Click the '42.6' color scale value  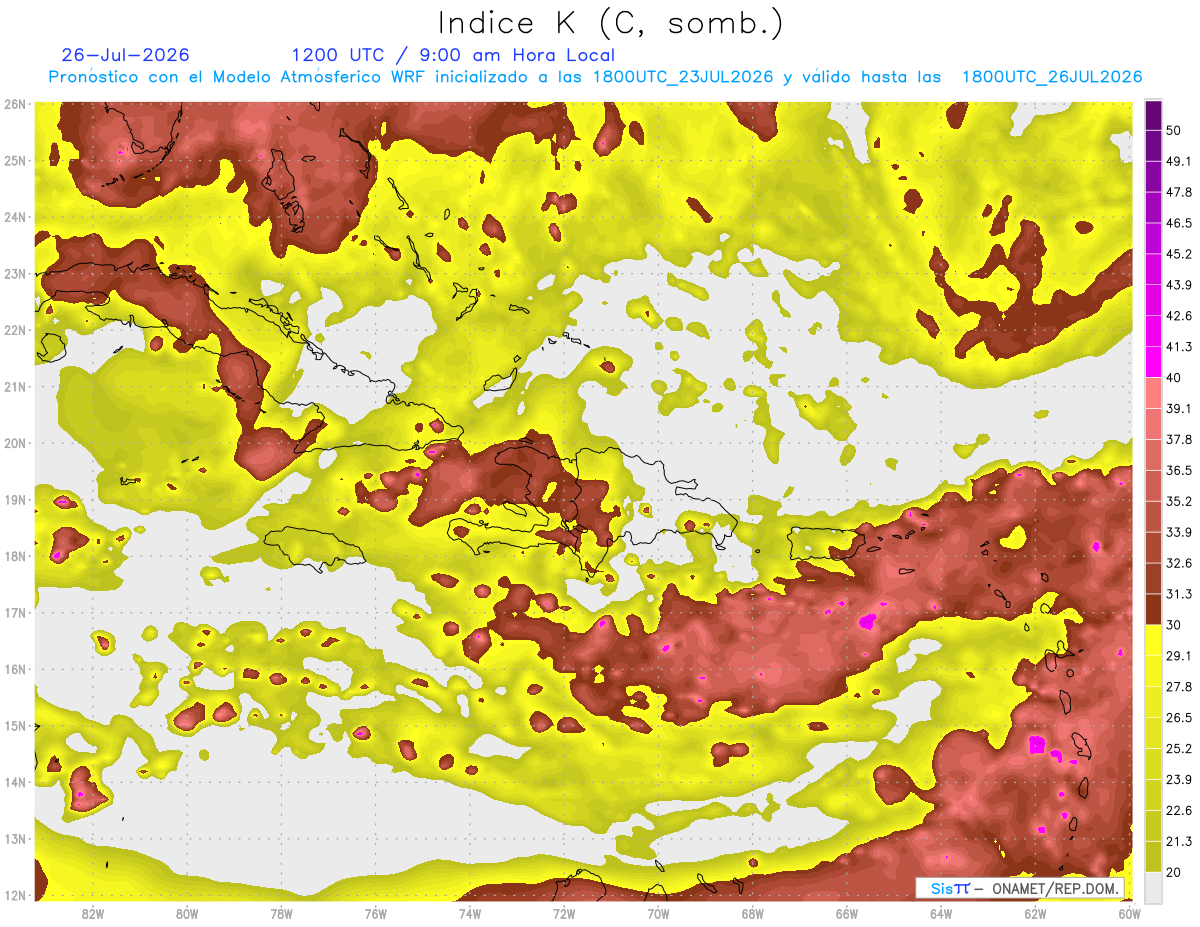point(1179,316)
